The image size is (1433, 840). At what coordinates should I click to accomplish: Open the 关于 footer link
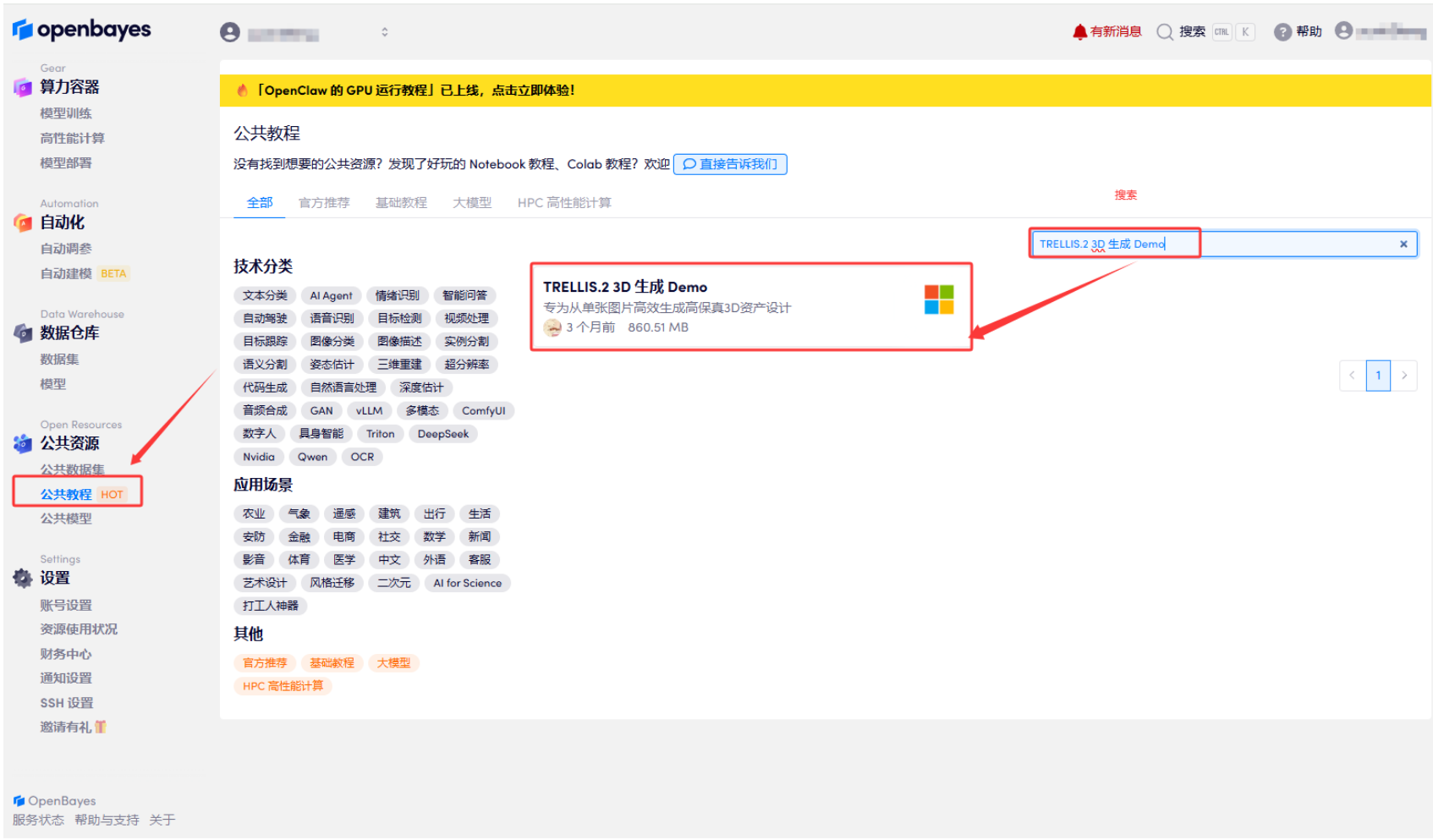162,821
